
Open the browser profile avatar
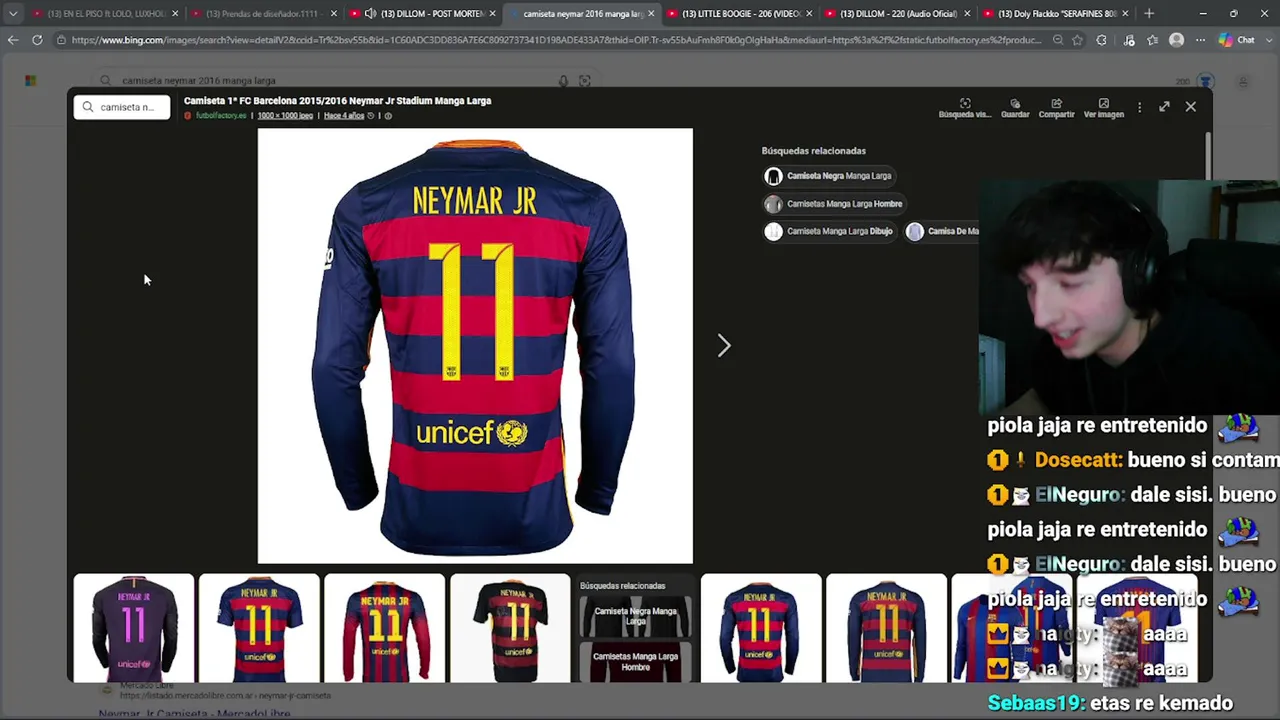pos(1177,40)
